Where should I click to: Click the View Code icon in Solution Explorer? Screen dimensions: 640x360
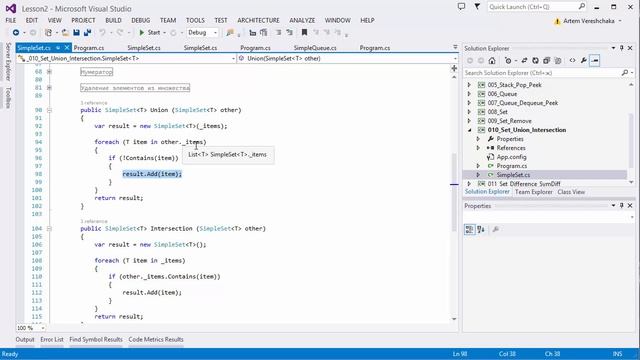pyautogui.click(x=573, y=60)
